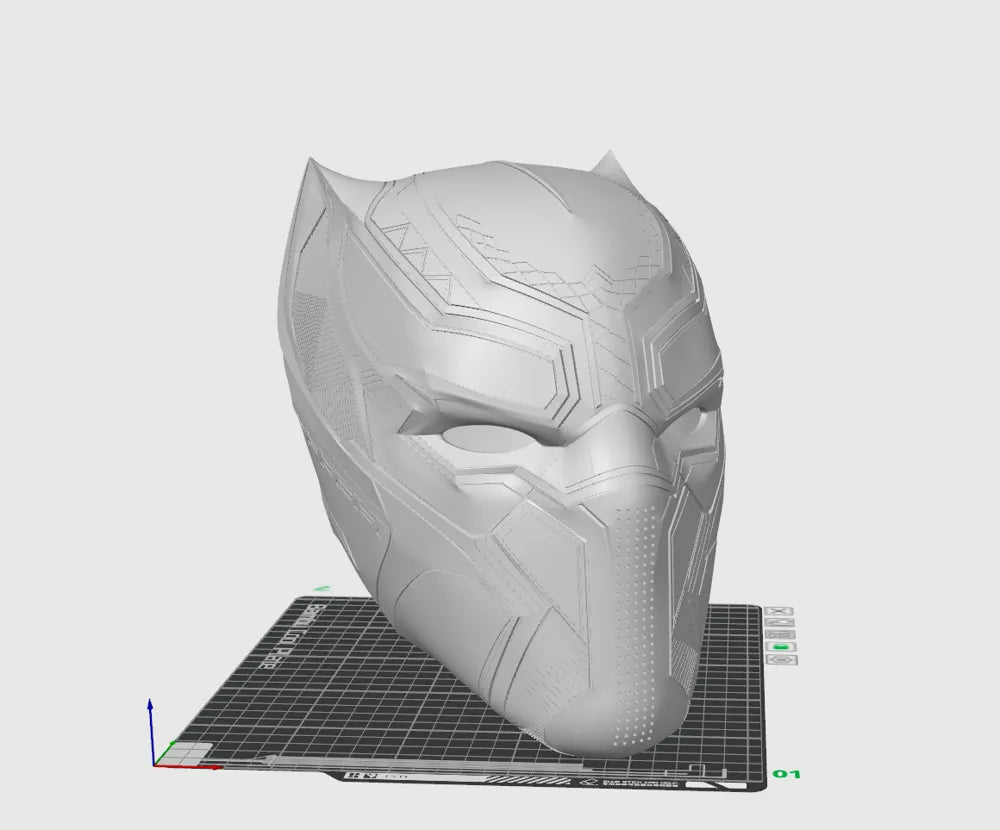1000x830 pixels.
Task: Click the light gray excluded corner area
Action: coord(192,750)
